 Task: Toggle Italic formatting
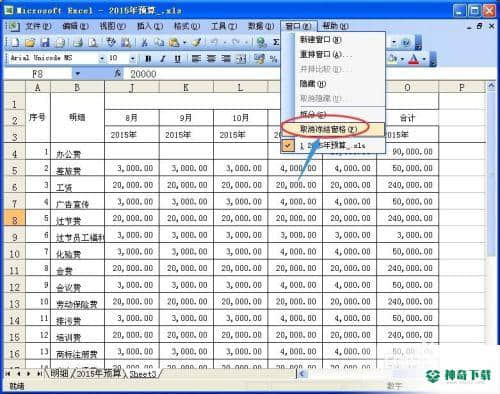tap(163, 59)
